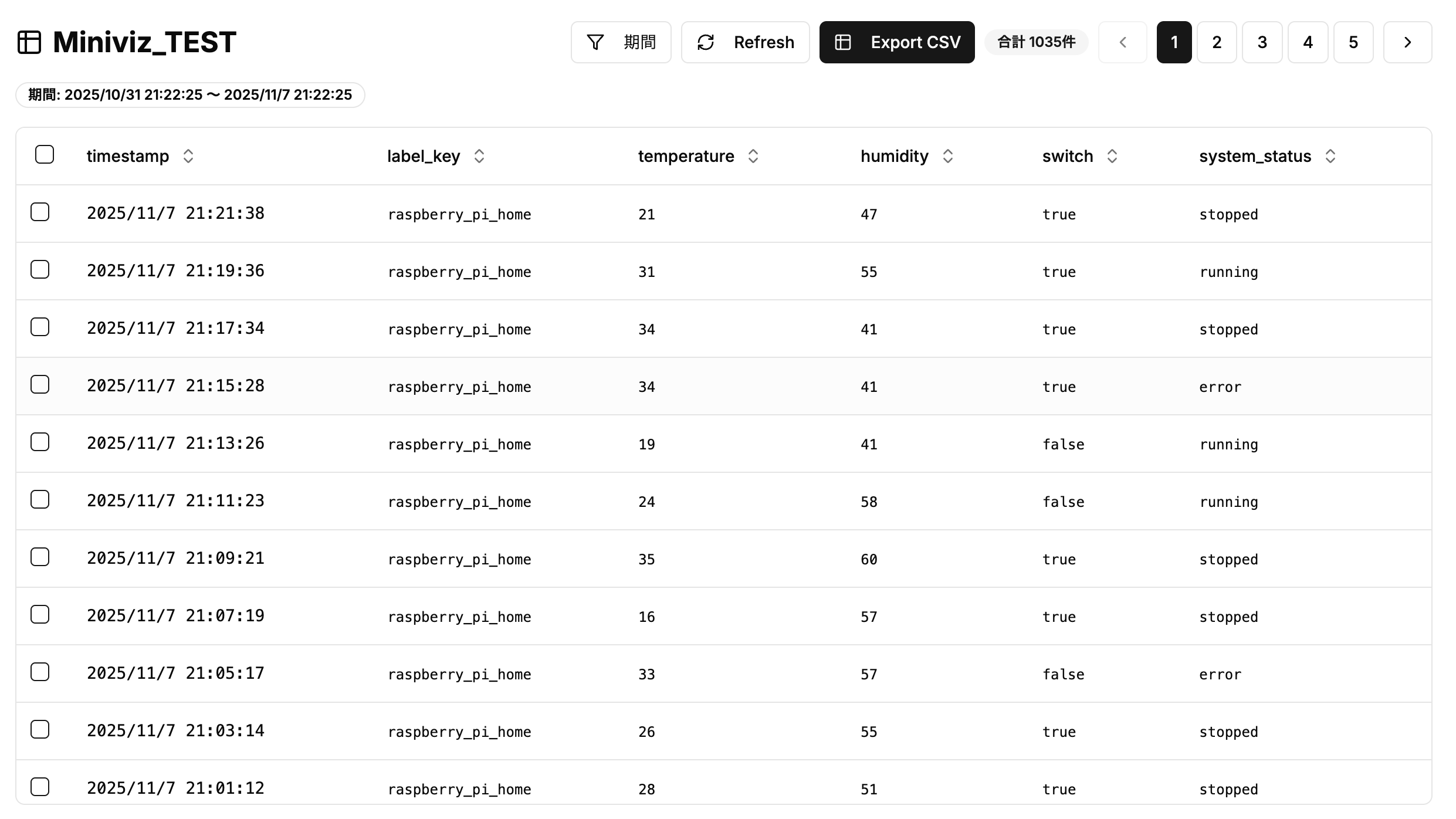The image size is (1456, 819).
Task: Switch to page 3 of results
Action: (x=1262, y=42)
